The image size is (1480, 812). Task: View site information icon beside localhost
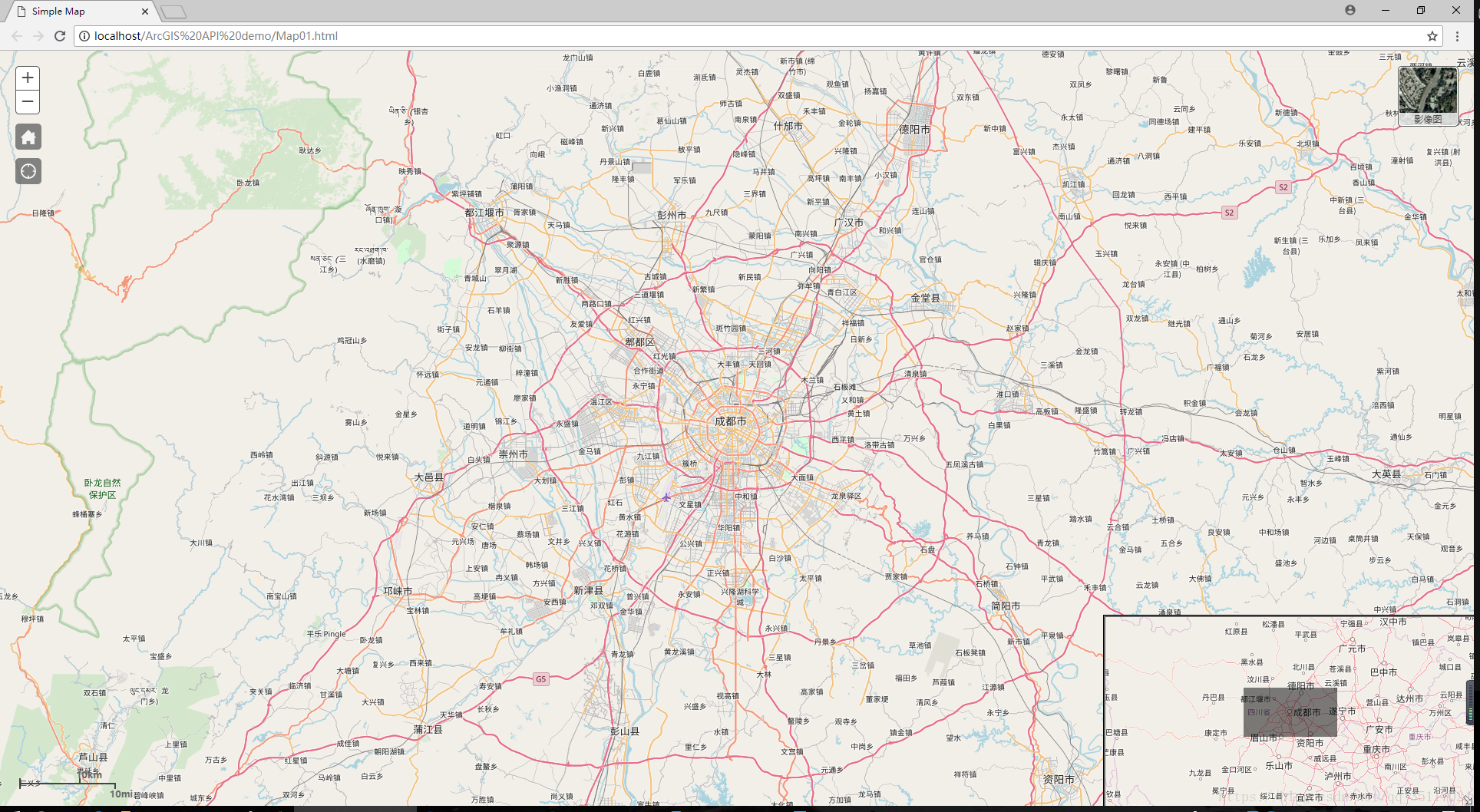[x=84, y=36]
